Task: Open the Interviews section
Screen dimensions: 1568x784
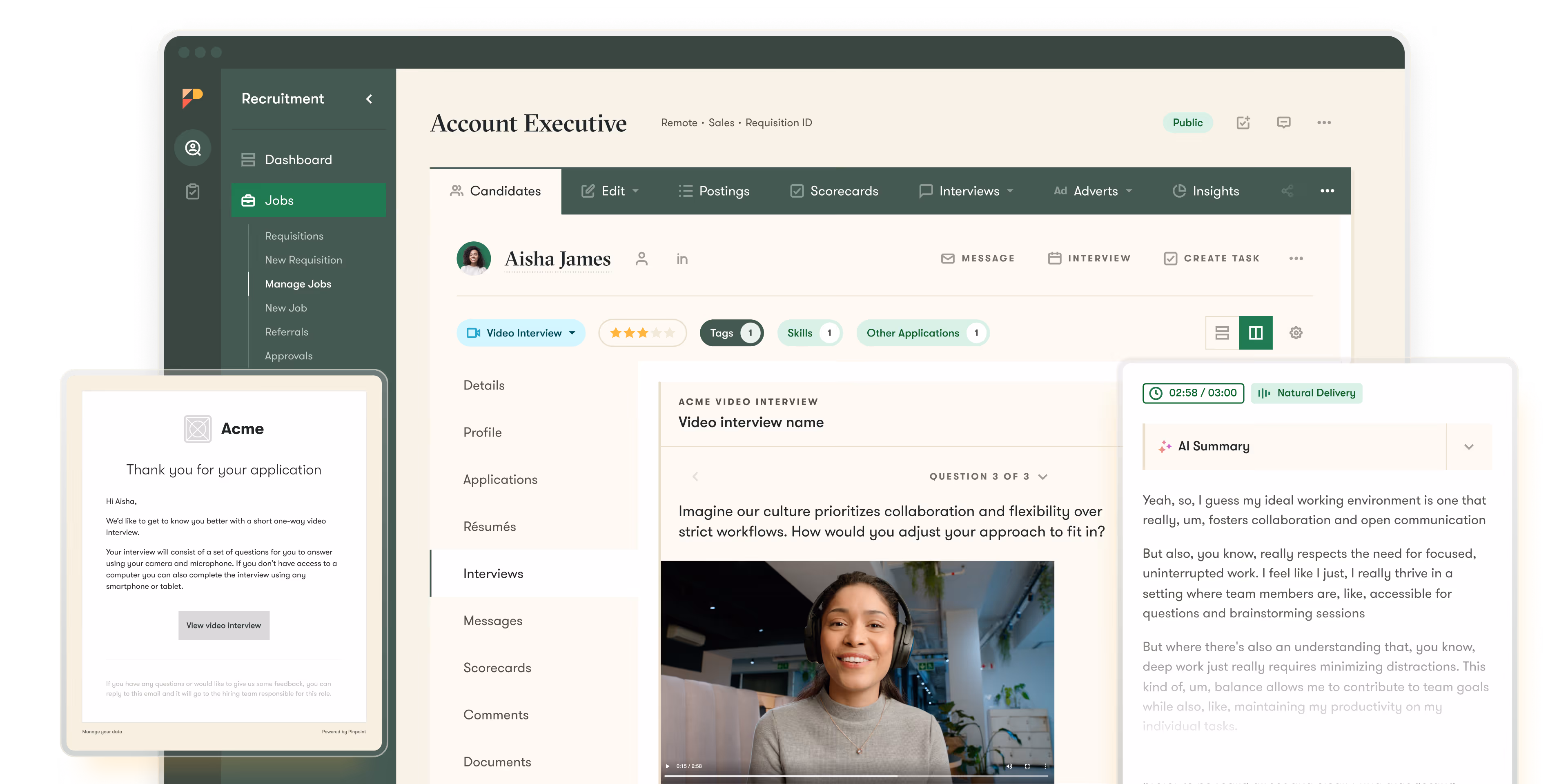Action: click(534, 573)
